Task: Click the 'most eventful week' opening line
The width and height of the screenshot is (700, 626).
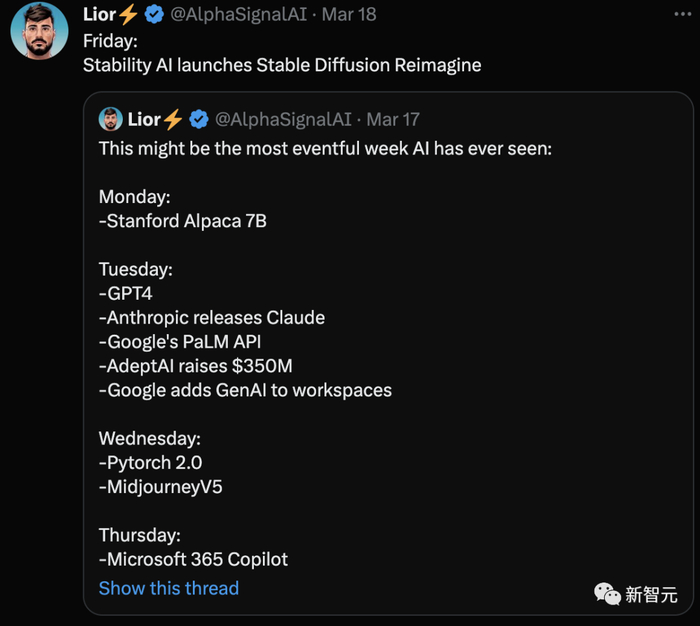Action: tap(325, 148)
